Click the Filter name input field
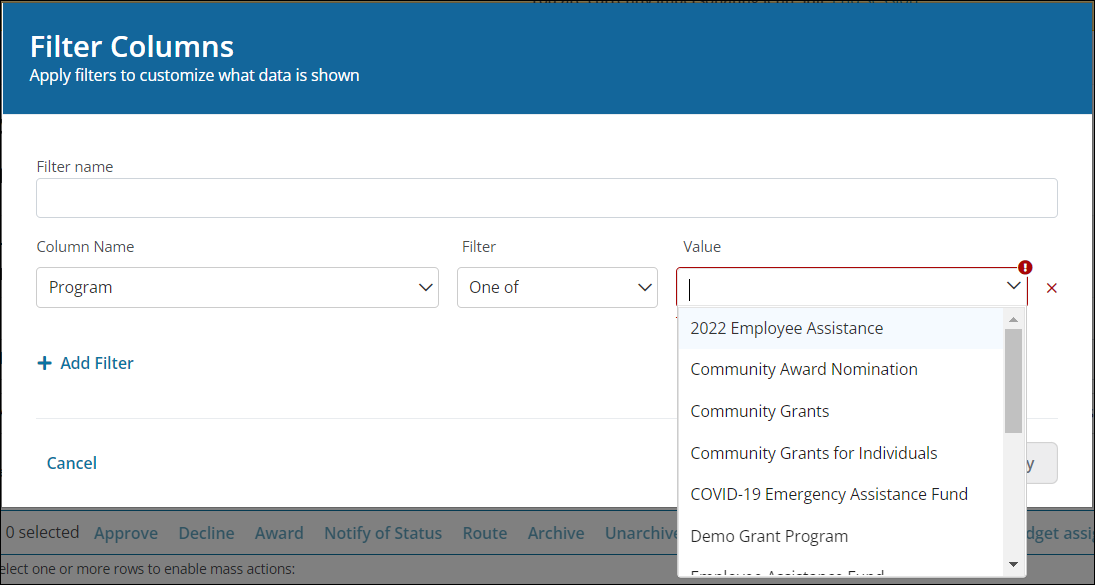The width and height of the screenshot is (1095, 585). click(547, 198)
